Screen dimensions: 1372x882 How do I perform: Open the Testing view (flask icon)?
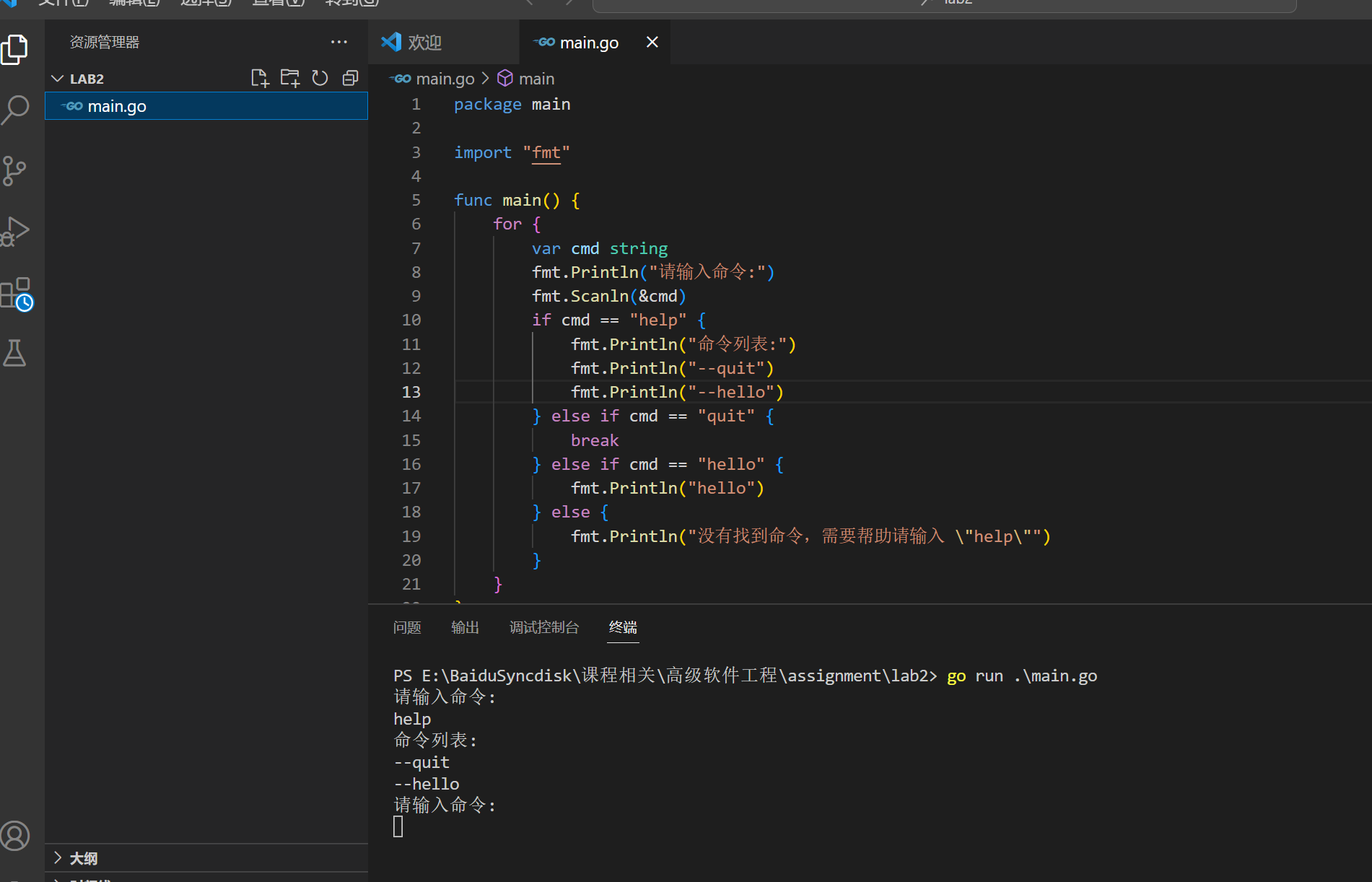tap(16, 353)
